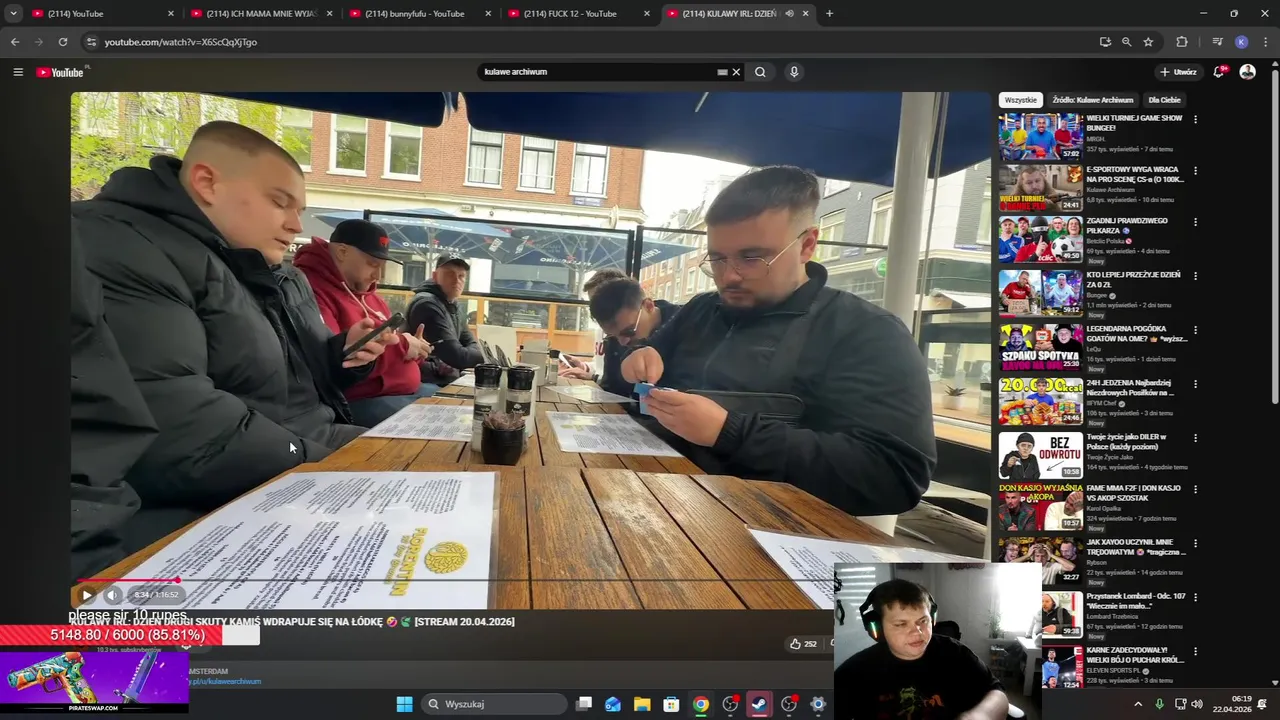The height and width of the screenshot is (720, 1280).
Task: Open '24H JEDZENIA Najbardziej Niezdrowych Posiłków' title
Action: [x=1130, y=387]
